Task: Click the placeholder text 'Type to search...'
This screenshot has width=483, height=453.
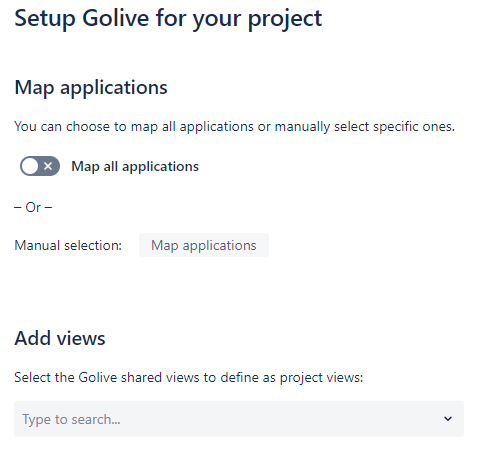Action: click(x=71, y=420)
